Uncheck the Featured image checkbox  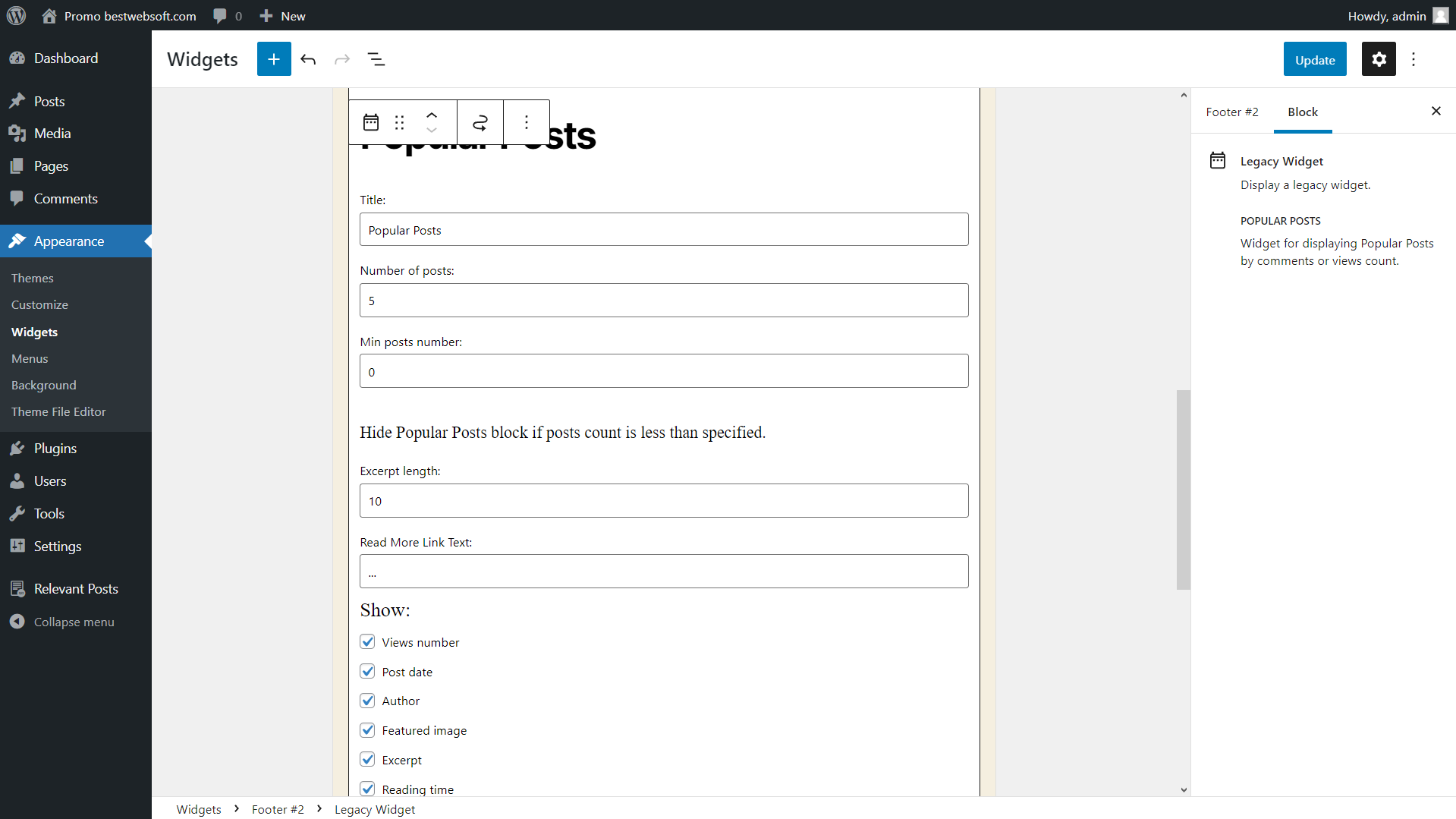click(367, 729)
